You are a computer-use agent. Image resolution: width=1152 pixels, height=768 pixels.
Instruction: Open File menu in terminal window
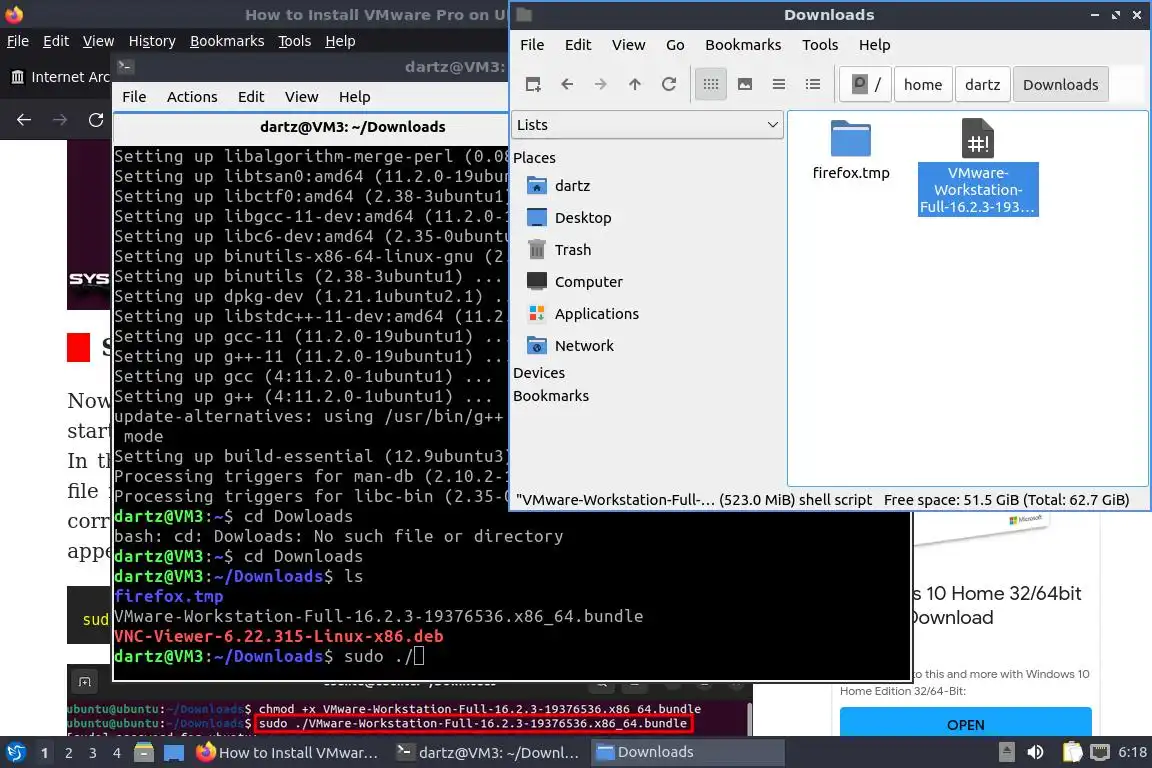134,97
